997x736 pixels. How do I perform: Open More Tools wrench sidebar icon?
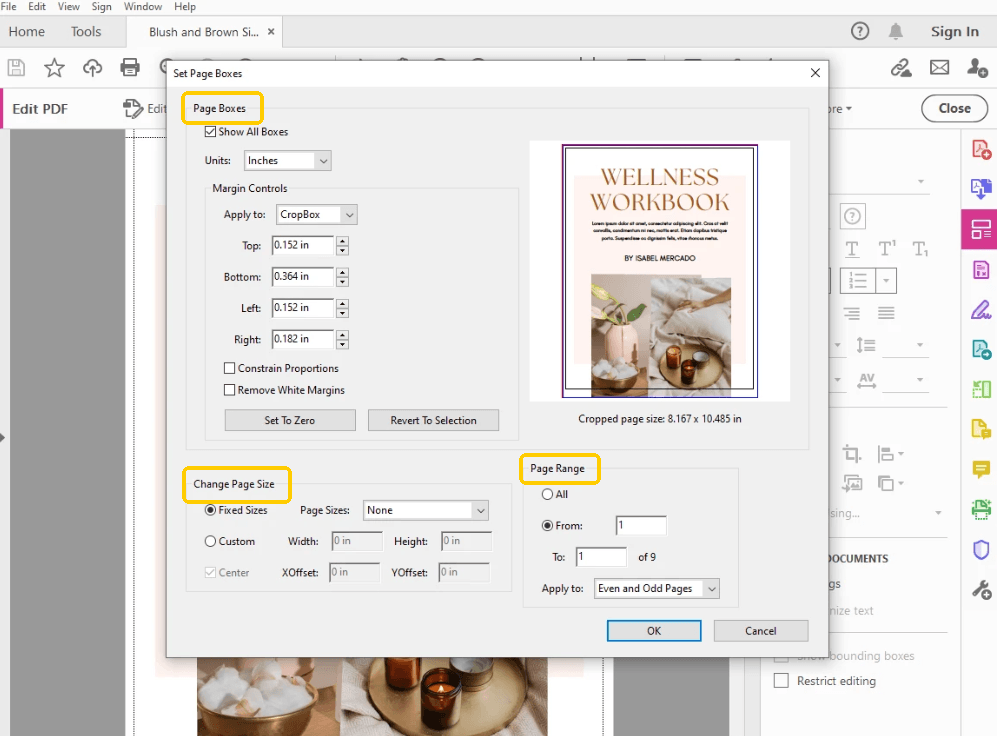click(x=981, y=590)
